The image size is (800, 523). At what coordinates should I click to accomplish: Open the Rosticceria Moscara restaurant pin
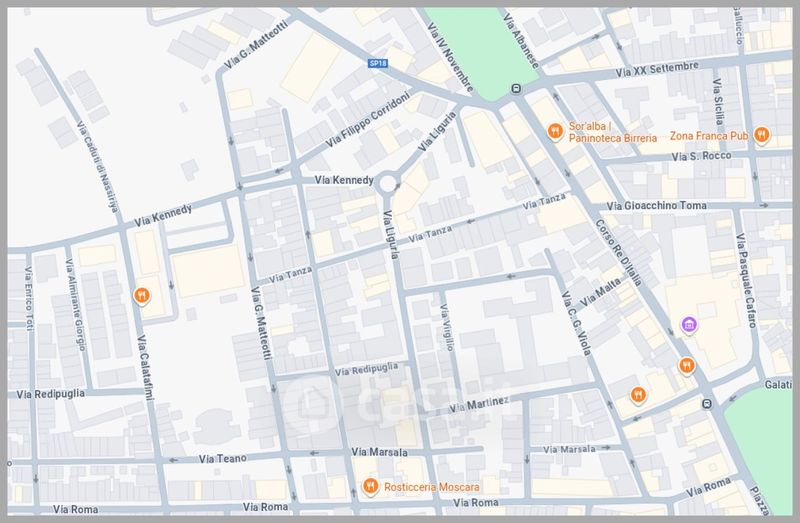(x=370, y=486)
